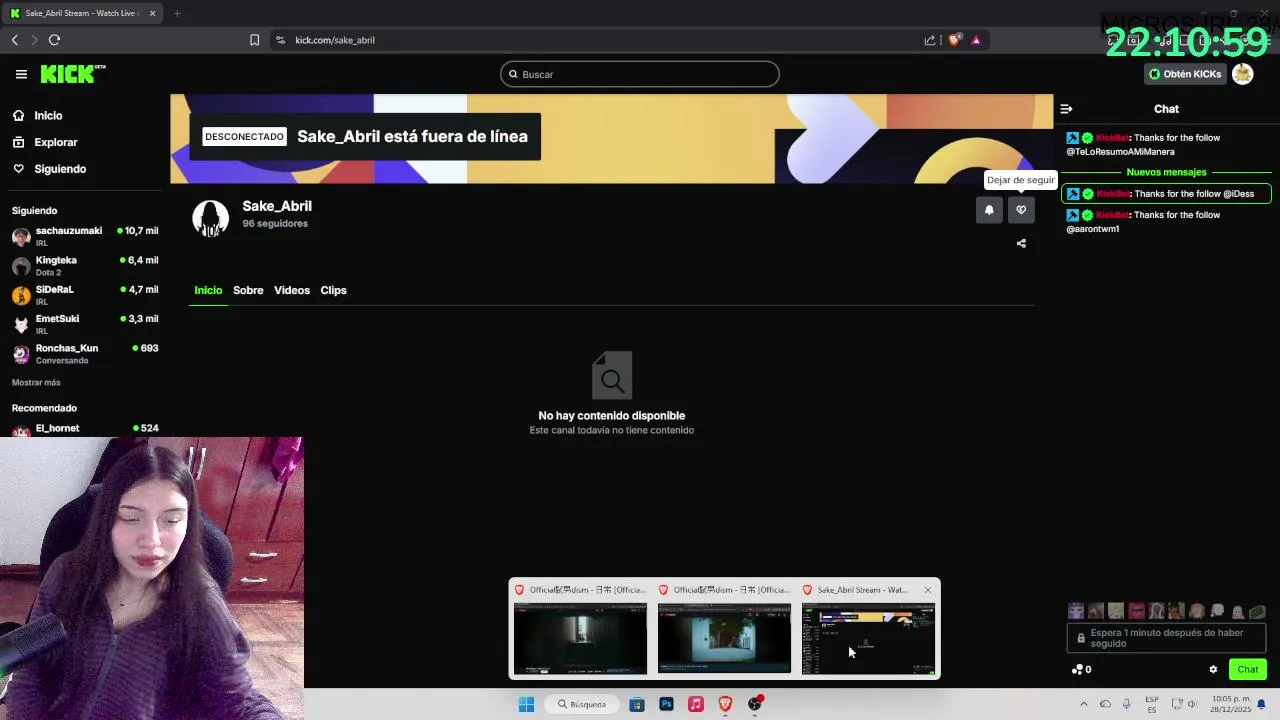
Task: Click the green Chat send button
Action: (1248, 670)
